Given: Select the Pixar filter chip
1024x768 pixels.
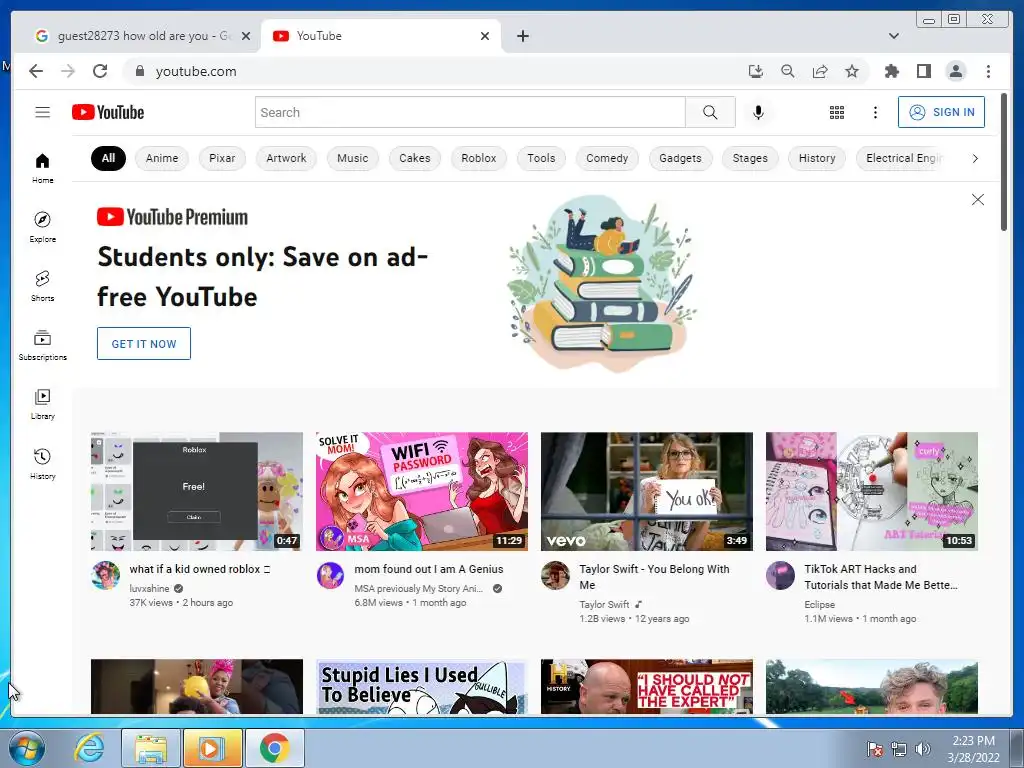Looking at the screenshot, I should 222,158.
